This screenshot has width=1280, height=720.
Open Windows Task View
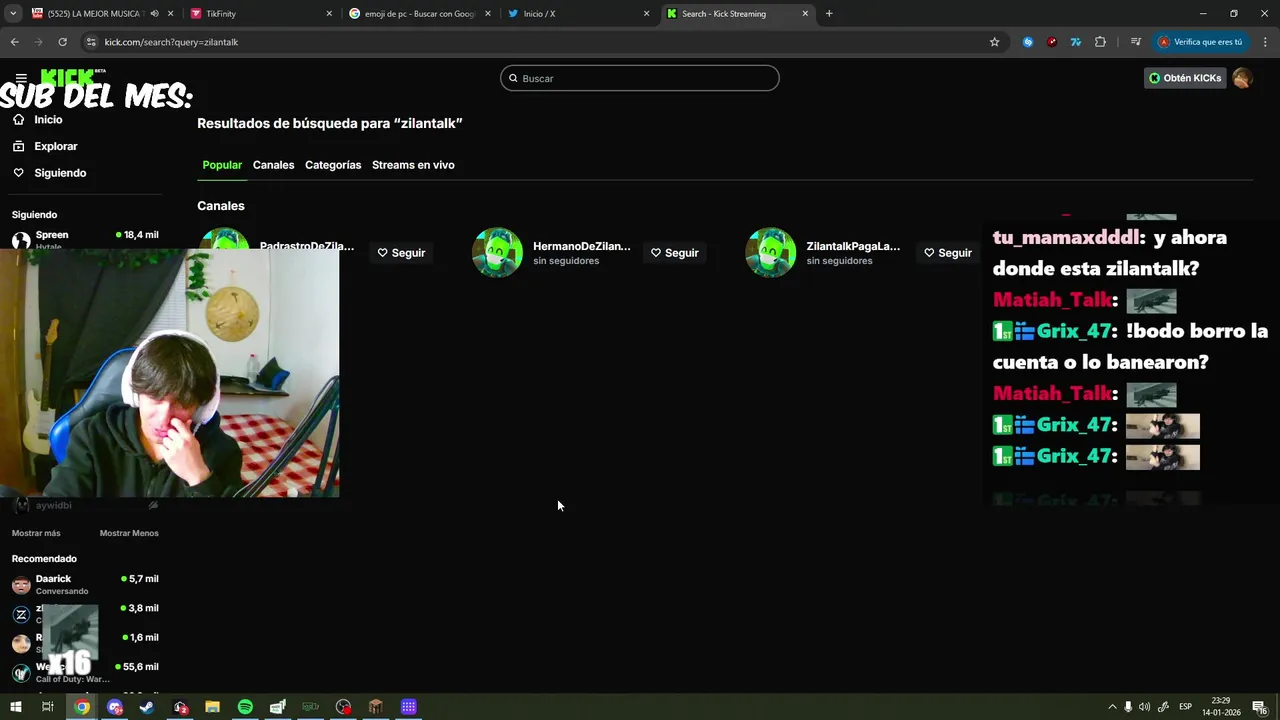tap(47, 707)
